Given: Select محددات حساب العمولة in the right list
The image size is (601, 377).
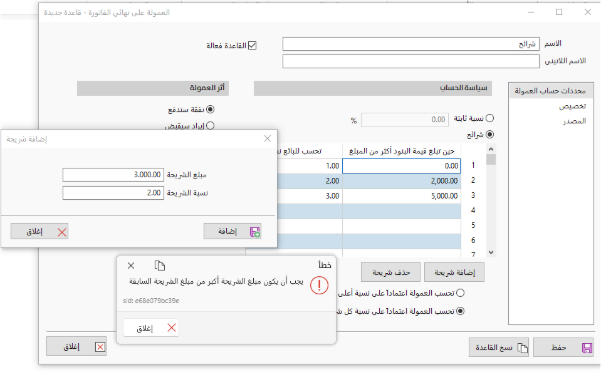Looking at the screenshot, I should tap(551, 91).
